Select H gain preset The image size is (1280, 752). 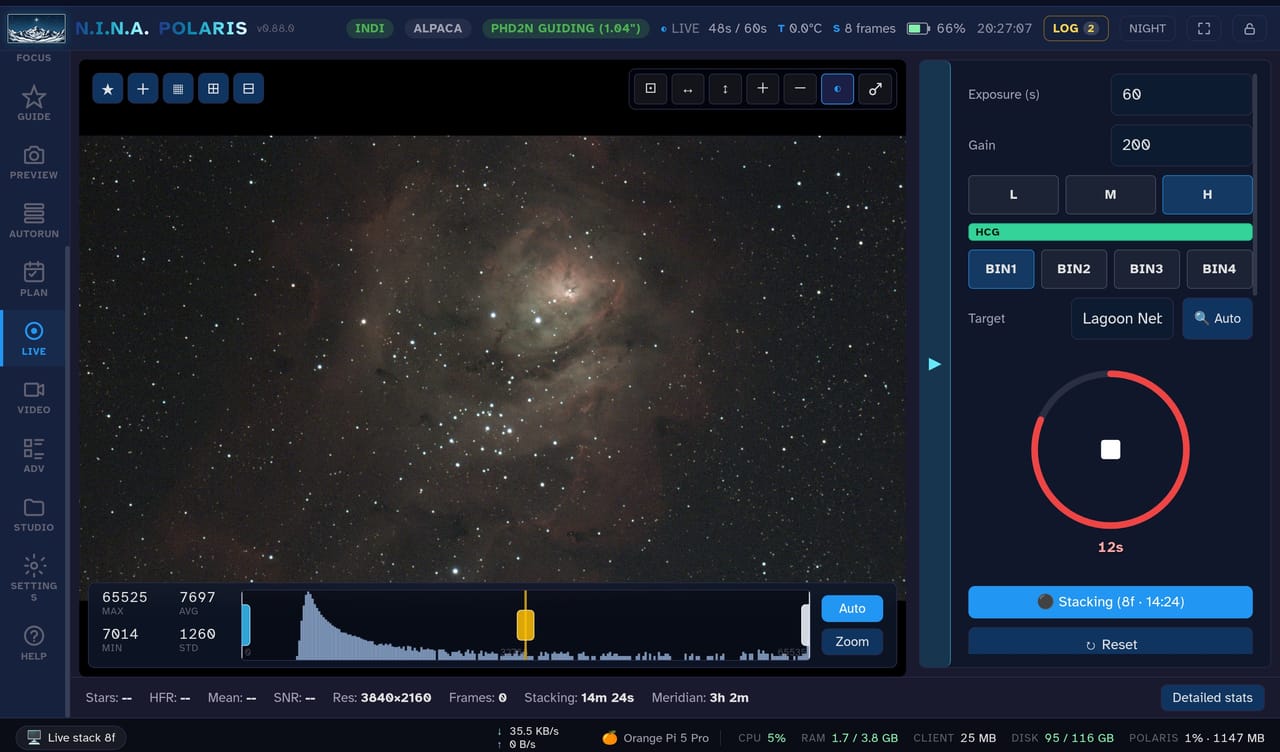click(x=1207, y=195)
